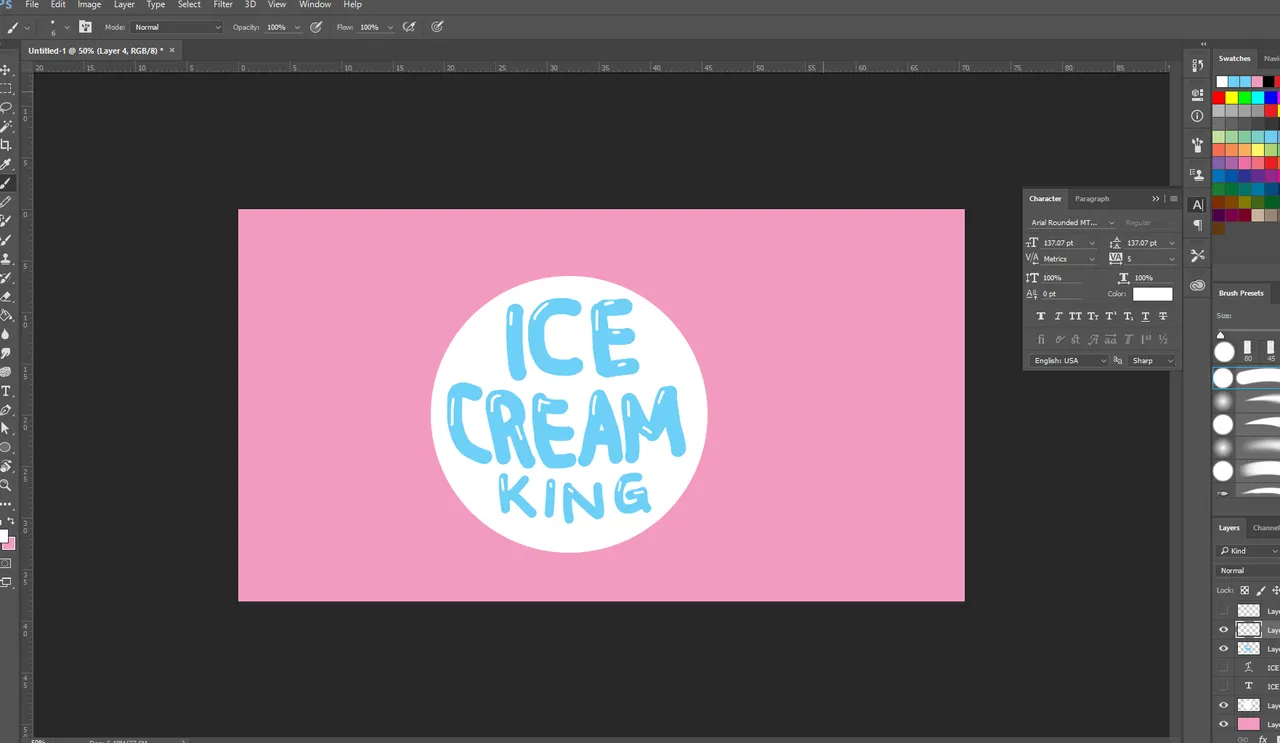The width and height of the screenshot is (1280, 743).
Task: Open the Window menu
Action: (x=315, y=5)
